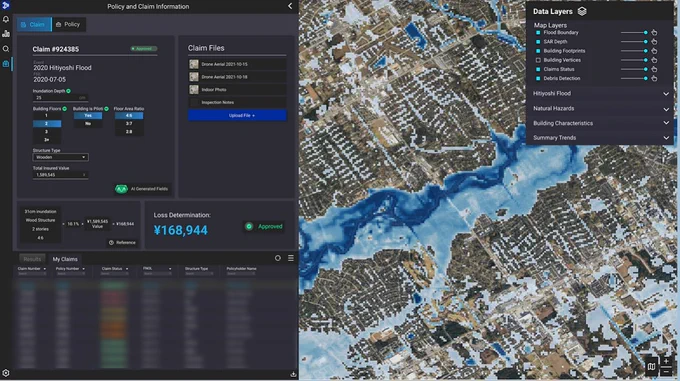This screenshot has width=680, height=381.
Task: Toggle the Flood Boundary layer checkbox
Action: (x=538, y=33)
